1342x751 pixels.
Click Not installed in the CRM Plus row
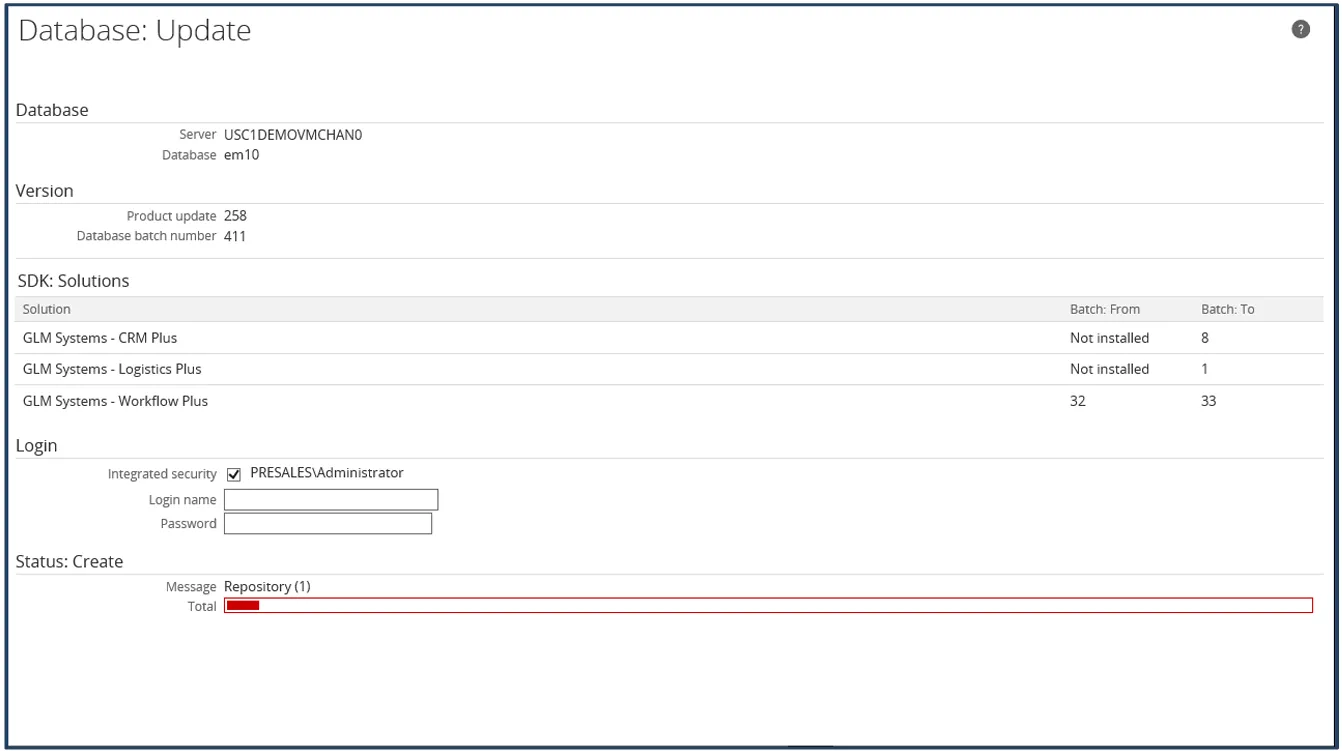(1109, 338)
